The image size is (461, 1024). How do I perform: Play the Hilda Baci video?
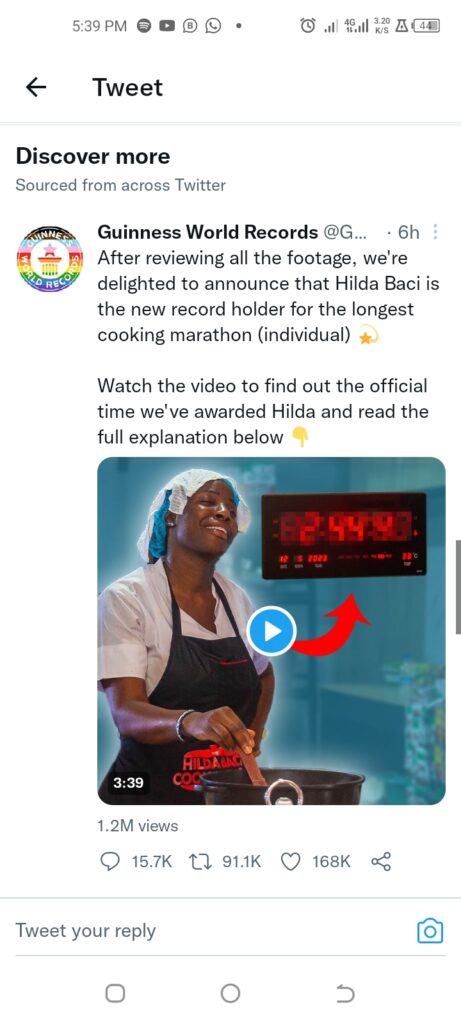(x=272, y=631)
